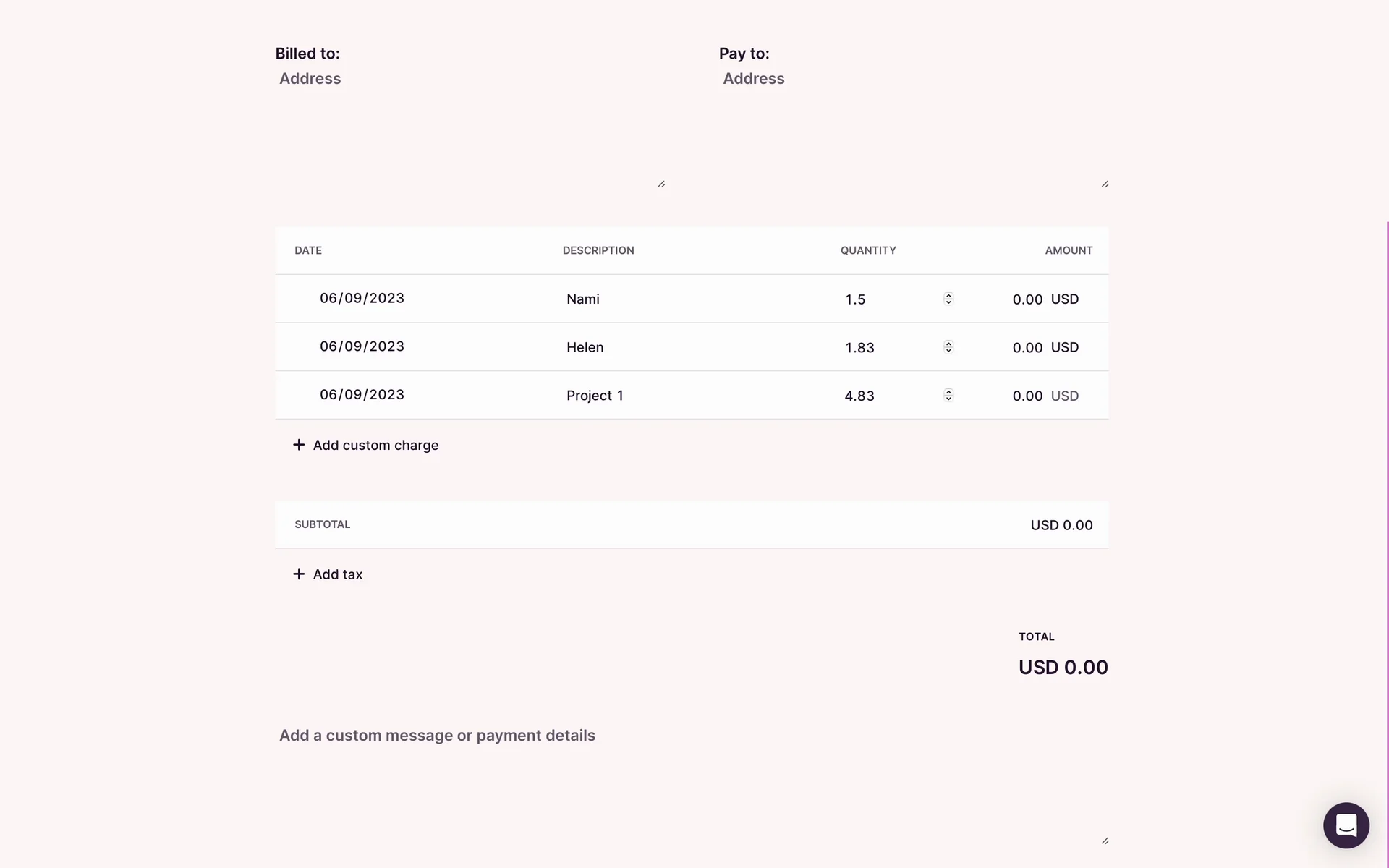Select the date in the Nami row
This screenshot has height=868, width=1389.
pyautogui.click(x=362, y=299)
